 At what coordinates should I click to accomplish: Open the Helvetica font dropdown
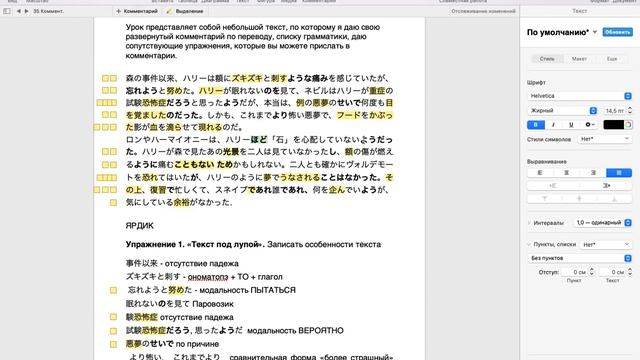(x=579, y=96)
